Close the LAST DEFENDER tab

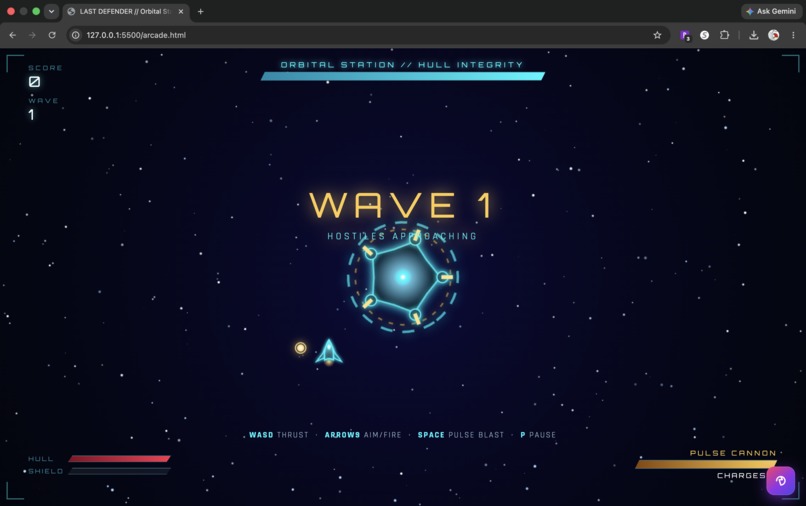tap(181, 11)
